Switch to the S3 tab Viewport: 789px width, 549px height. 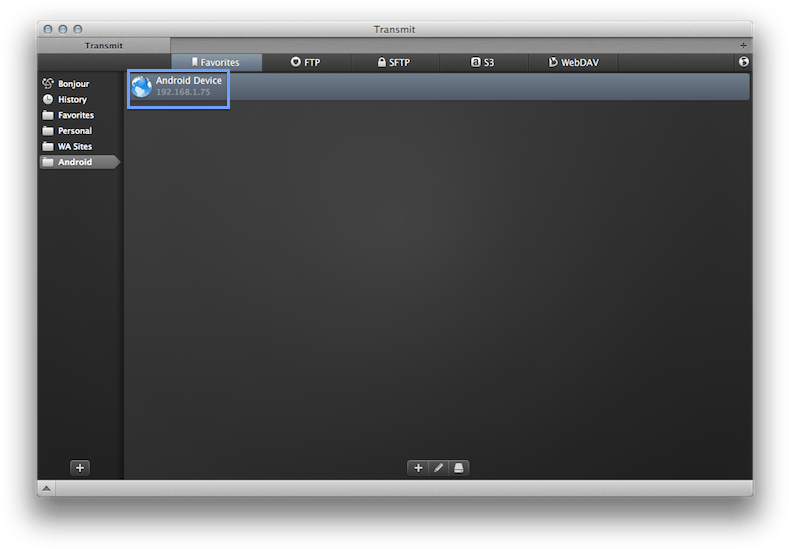tap(483, 62)
